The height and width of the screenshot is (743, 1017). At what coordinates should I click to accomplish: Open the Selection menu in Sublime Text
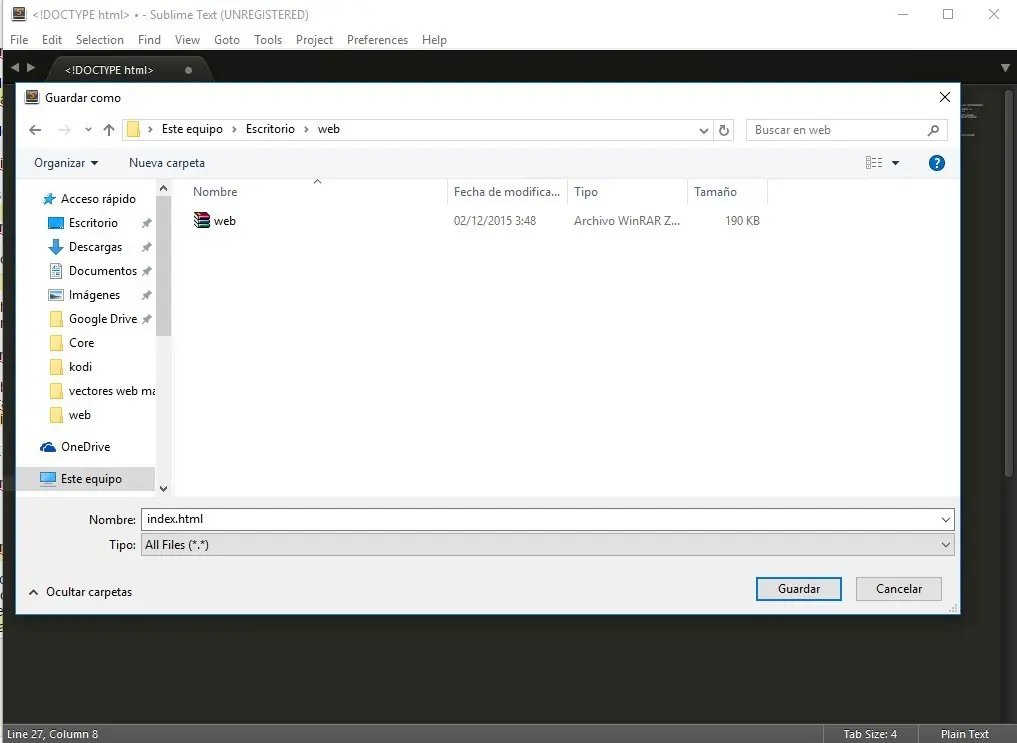point(99,40)
